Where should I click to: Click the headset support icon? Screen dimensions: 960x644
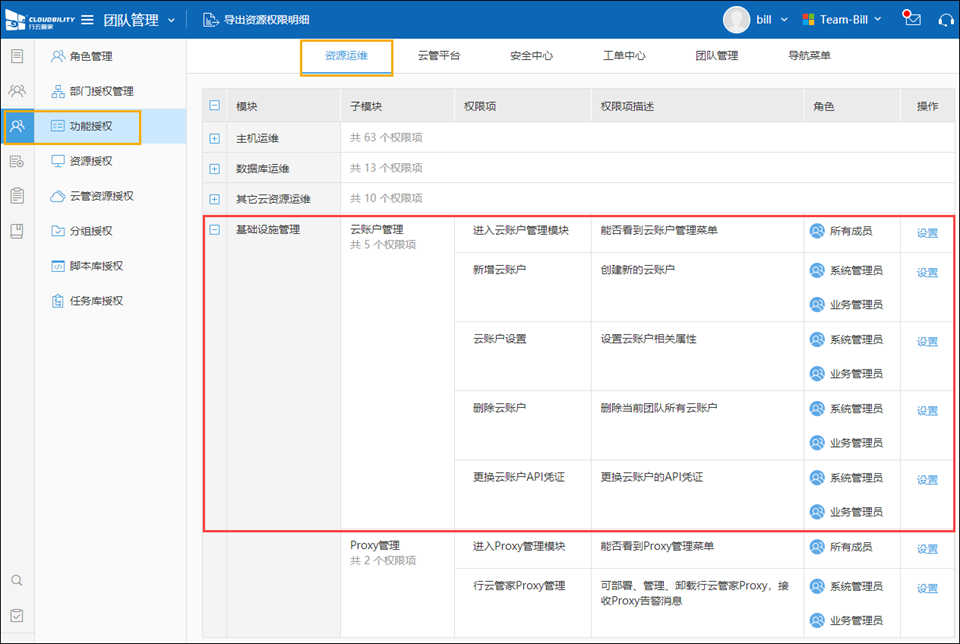945,20
